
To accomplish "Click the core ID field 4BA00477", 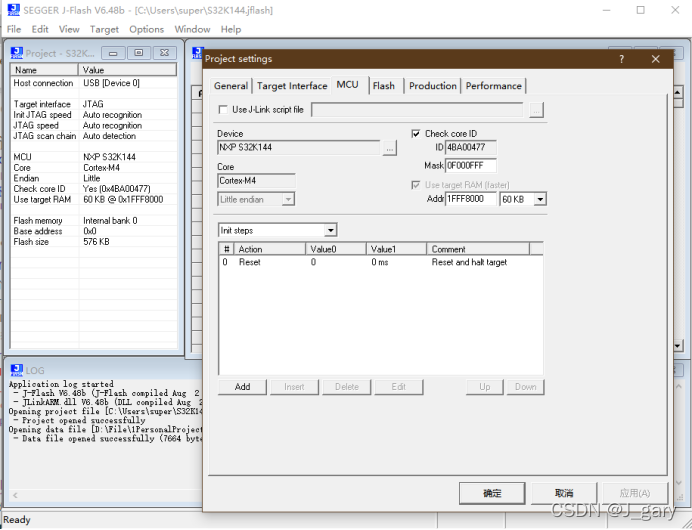I will tap(471, 147).
